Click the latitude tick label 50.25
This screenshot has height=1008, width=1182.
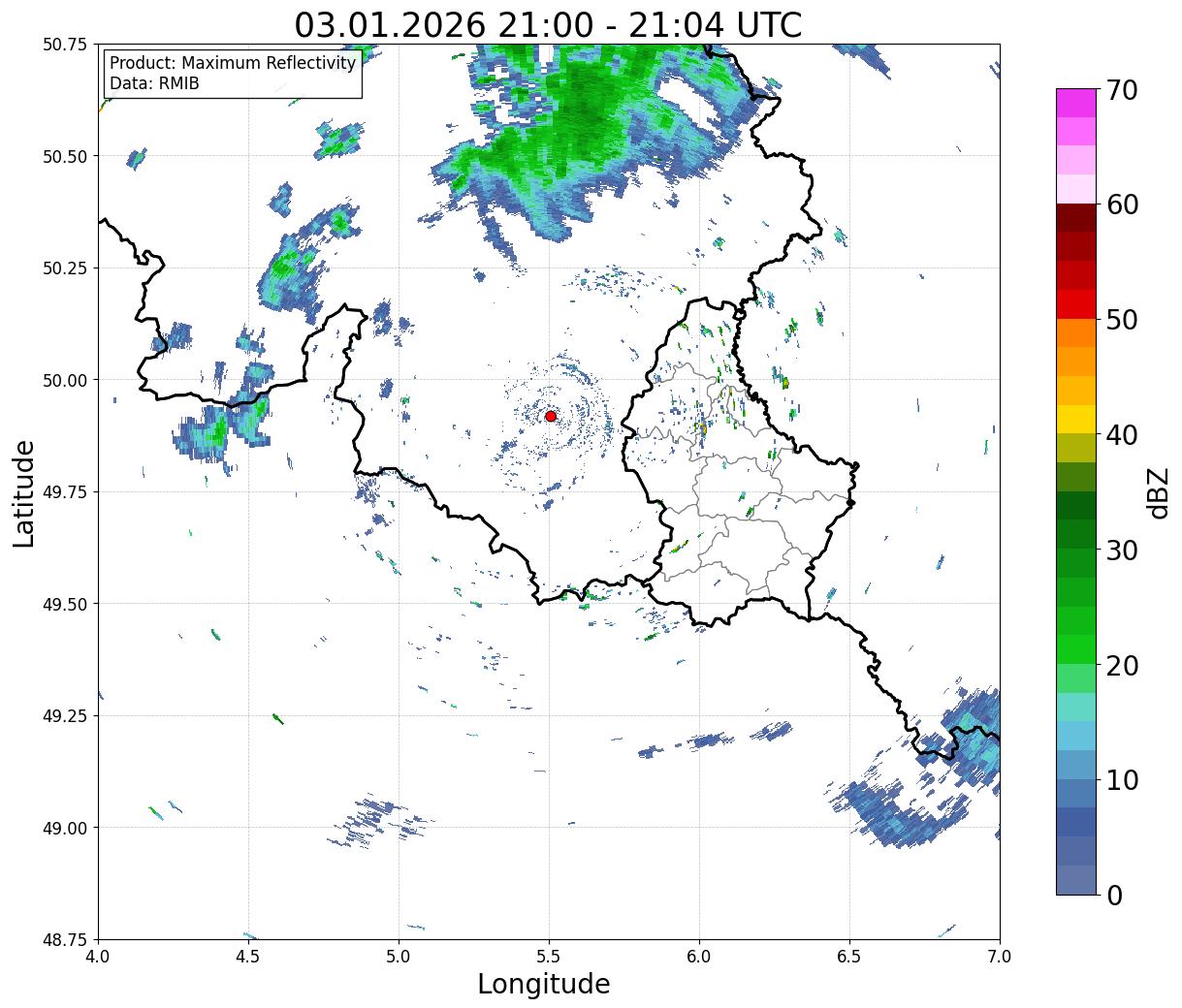coord(65,268)
